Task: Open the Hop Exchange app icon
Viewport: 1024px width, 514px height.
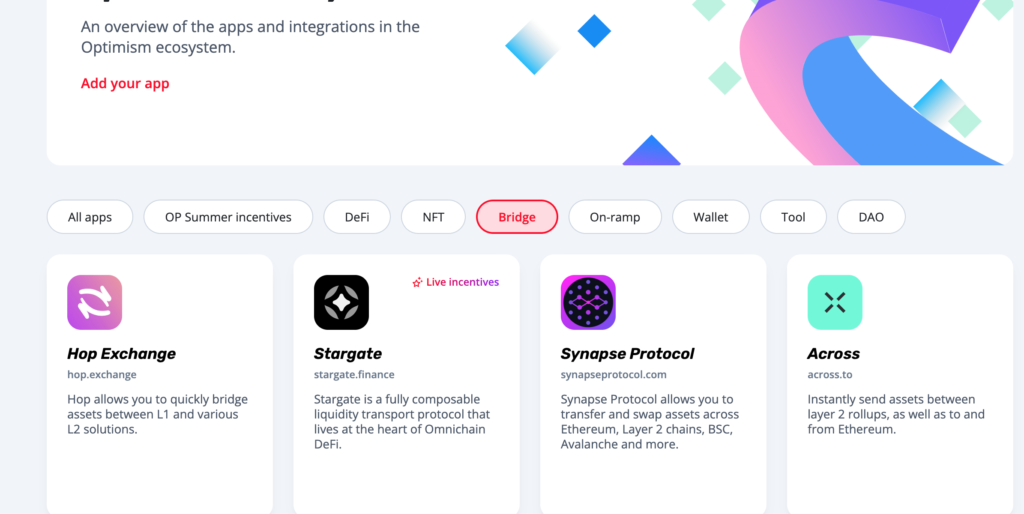Action: [95, 302]
